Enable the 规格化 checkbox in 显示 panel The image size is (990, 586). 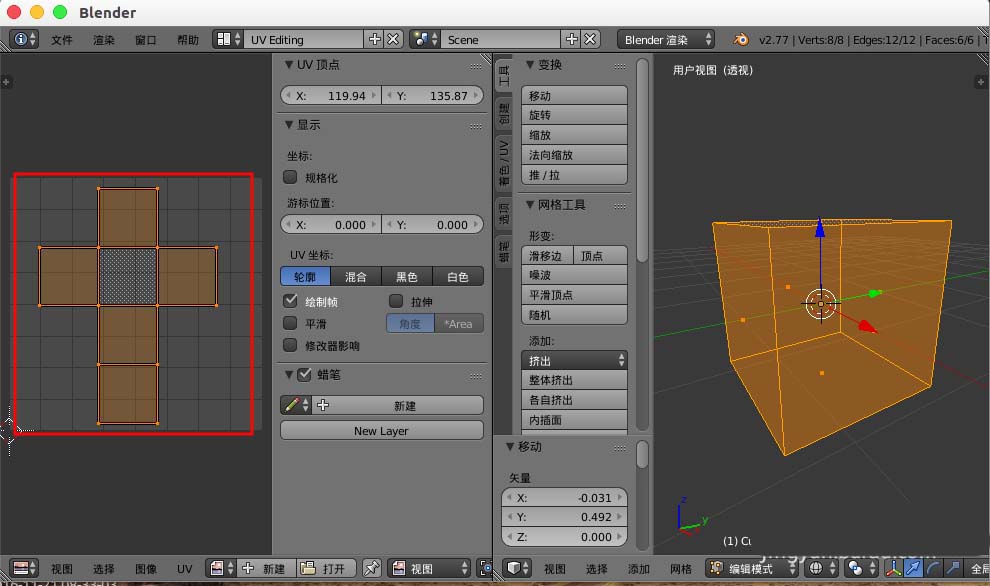(x=289, y=176)
